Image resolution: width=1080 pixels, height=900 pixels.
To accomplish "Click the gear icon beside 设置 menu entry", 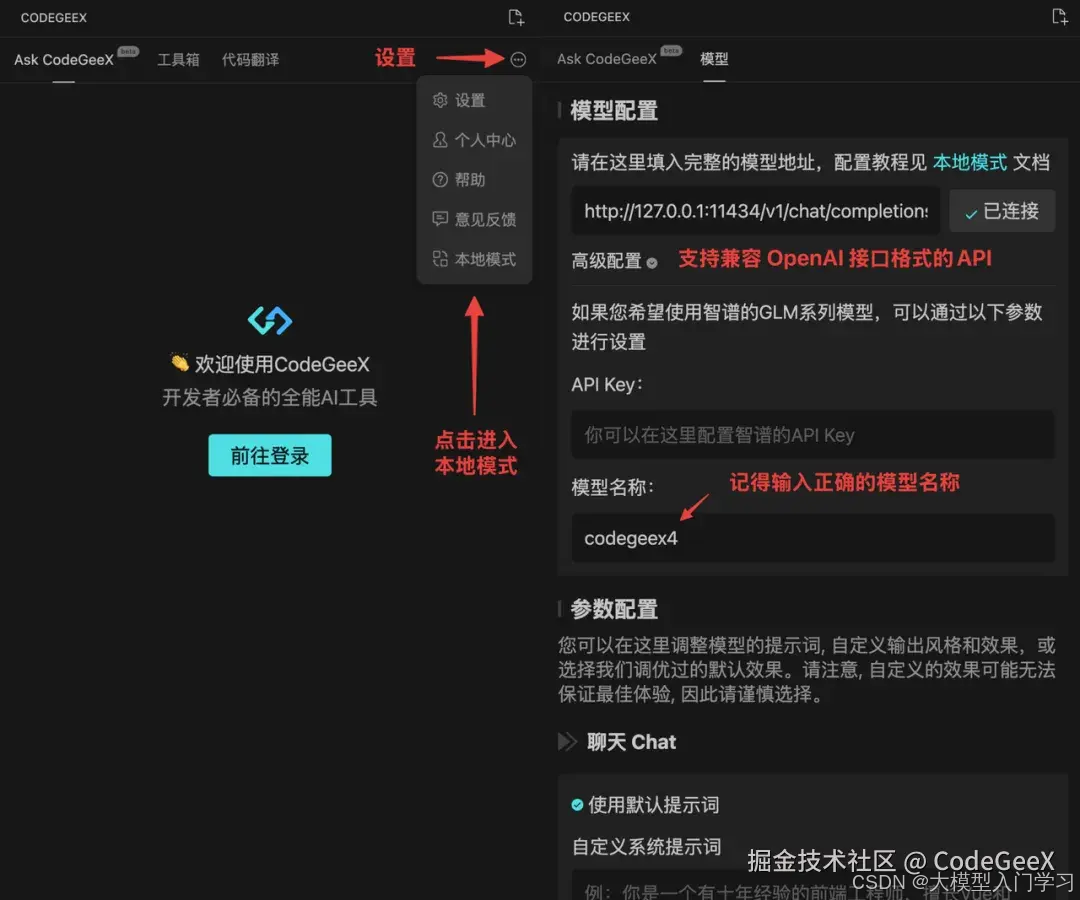I will [440, 101].
